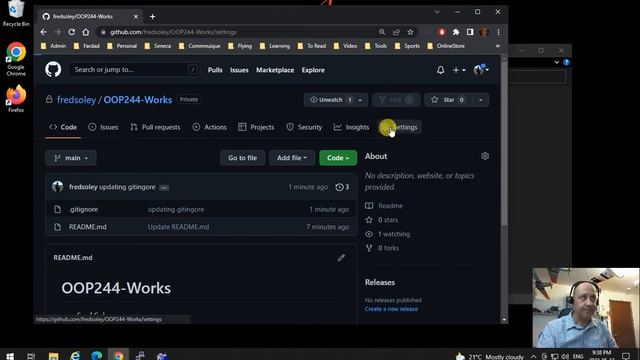Reload the page in Chrome
Screen dimensions: 640x360
point(71,32)
